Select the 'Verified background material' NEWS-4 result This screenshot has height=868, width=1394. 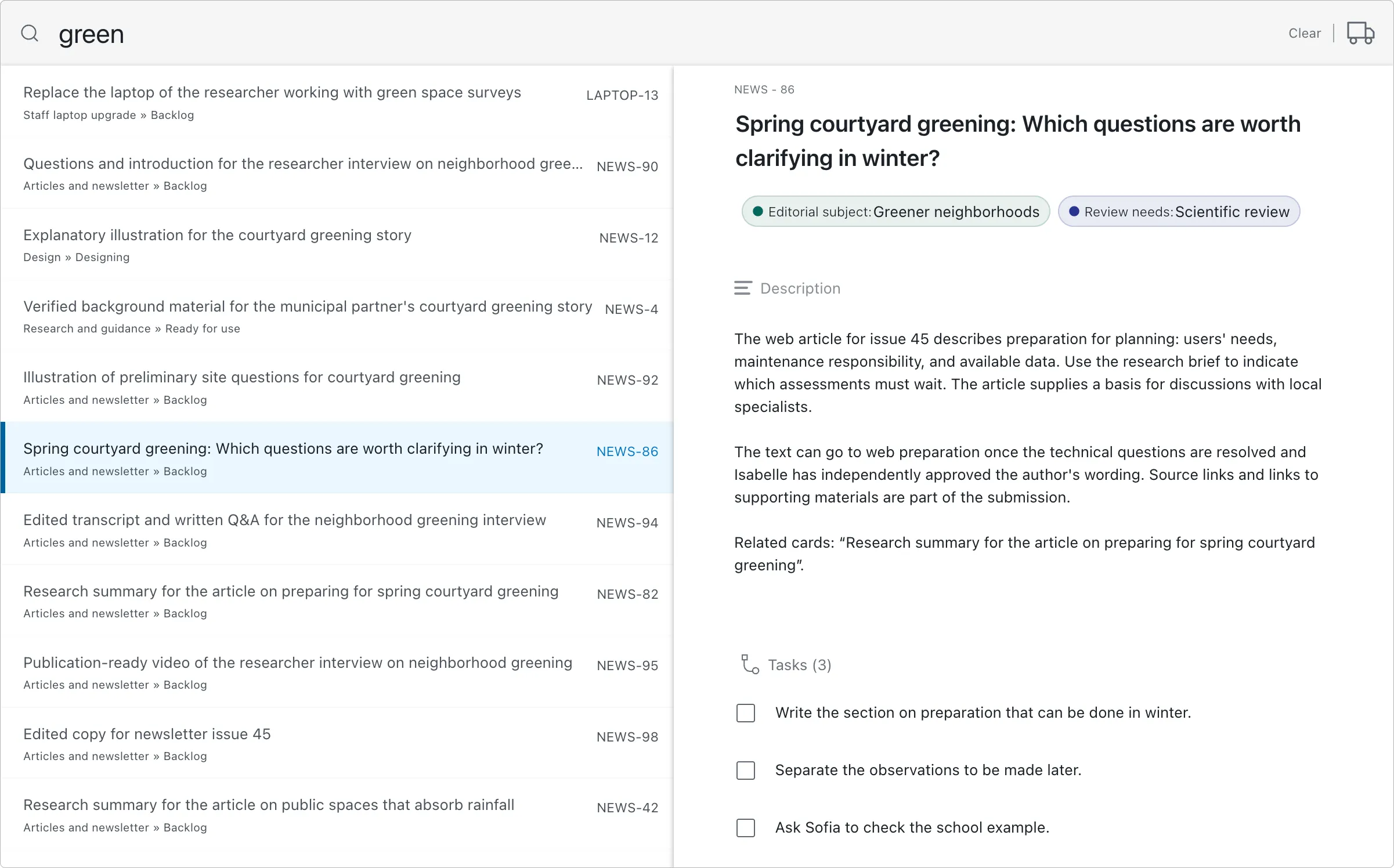pyautogui.click(x=337, y=316)
